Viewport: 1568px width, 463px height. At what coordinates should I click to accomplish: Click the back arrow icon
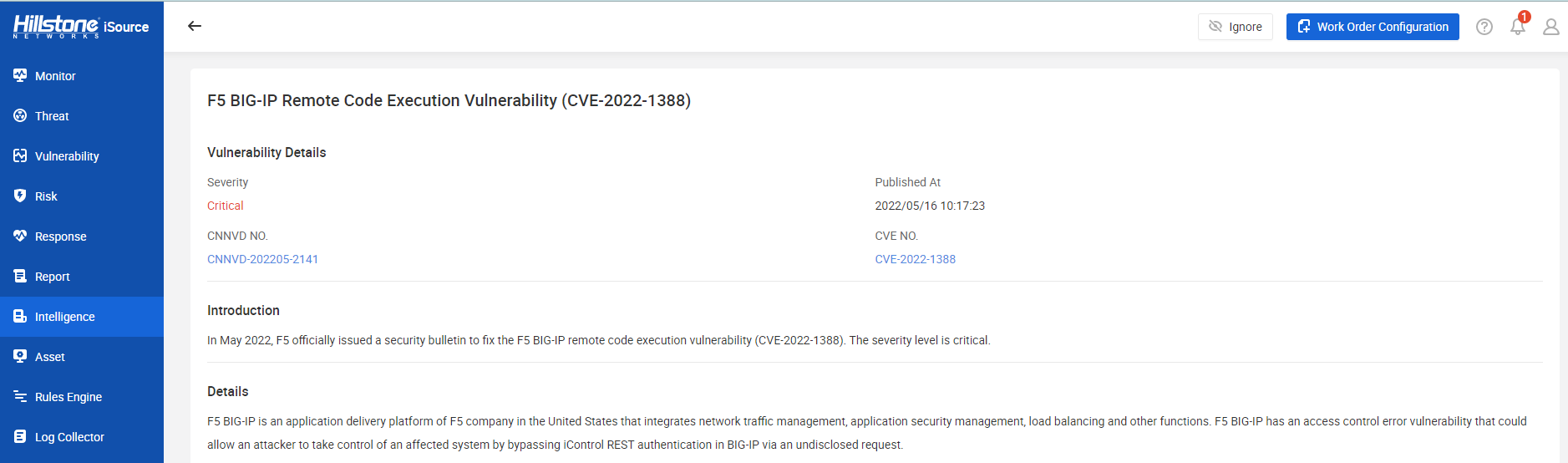click(195, 26)
